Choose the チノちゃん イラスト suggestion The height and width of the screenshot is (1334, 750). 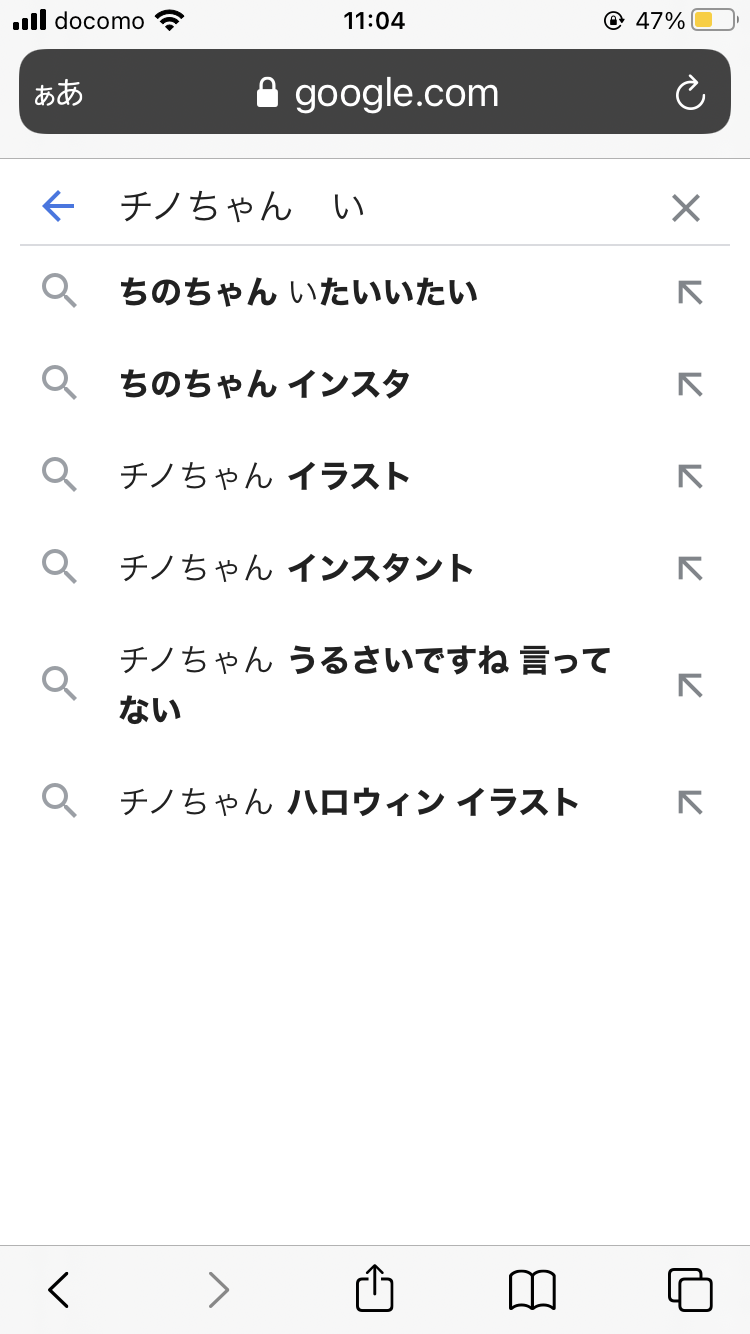pos(265,477)
